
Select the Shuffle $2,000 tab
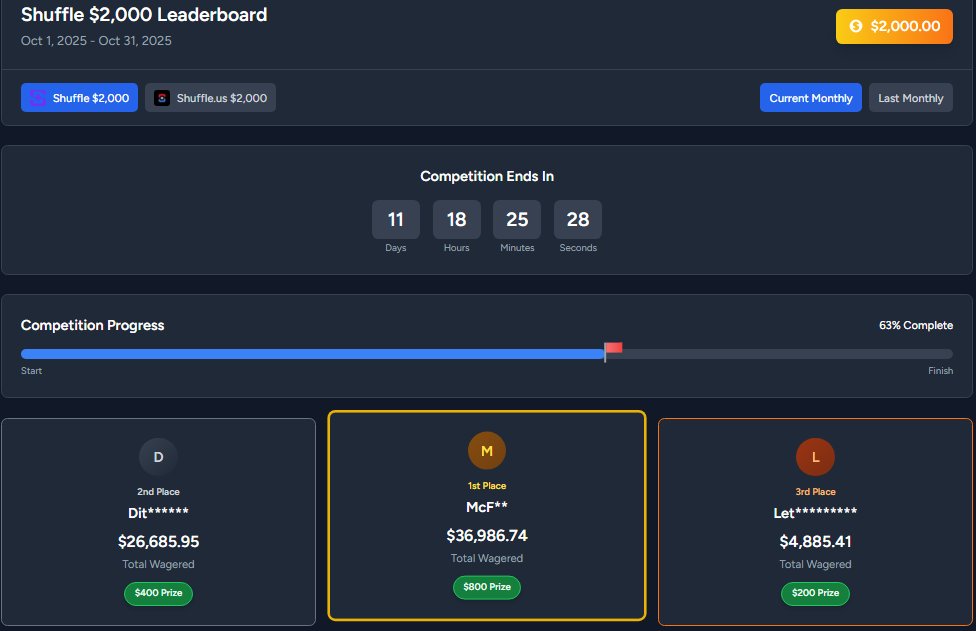pyautogui.click(x=79, y=97)
